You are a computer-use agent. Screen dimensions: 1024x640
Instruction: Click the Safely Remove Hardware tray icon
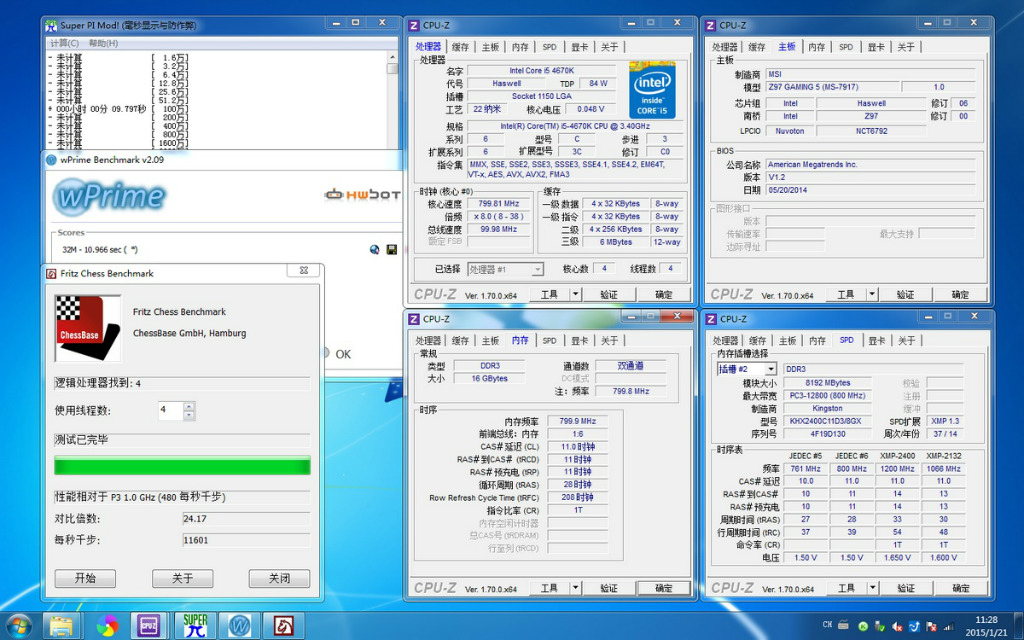pos(880,626)
